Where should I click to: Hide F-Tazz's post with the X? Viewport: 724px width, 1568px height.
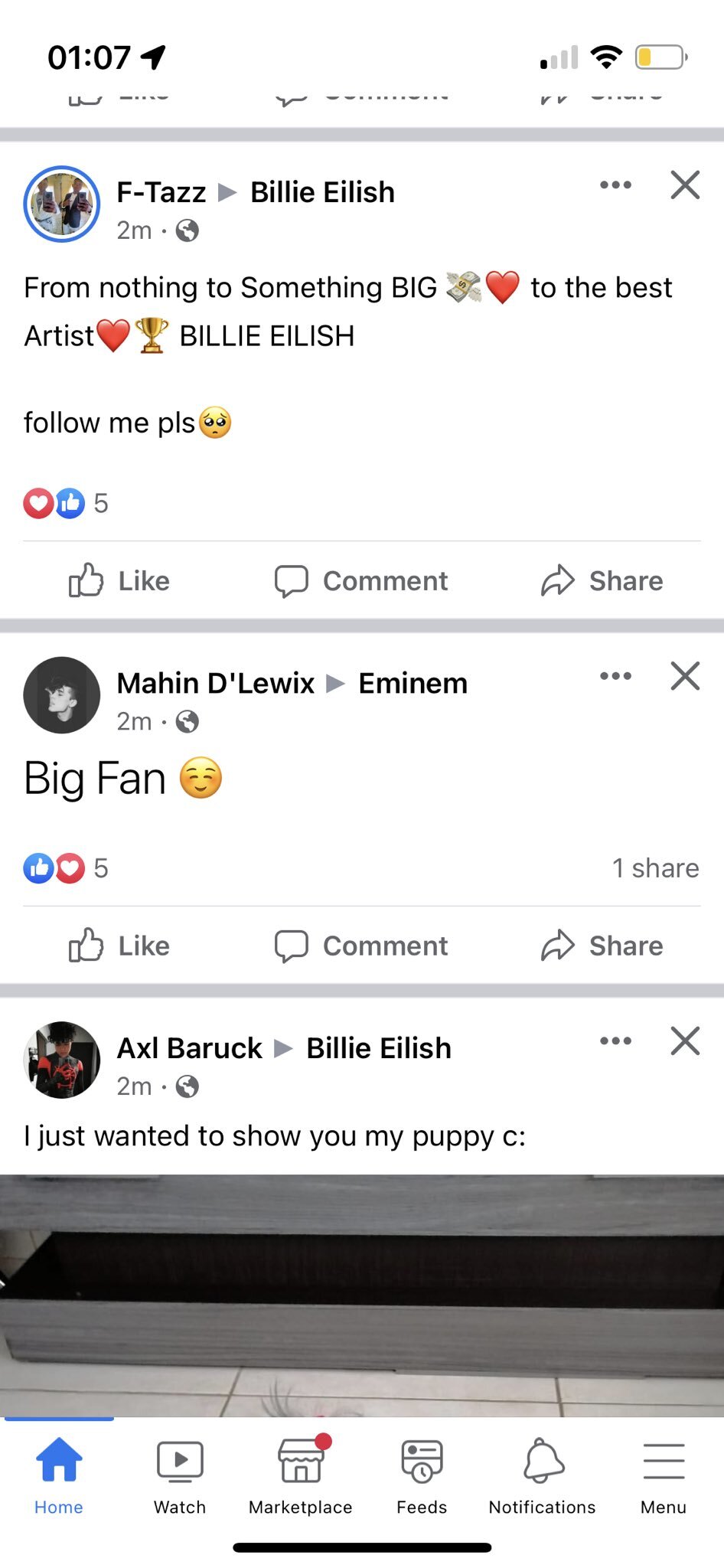[x=685, y=185]
